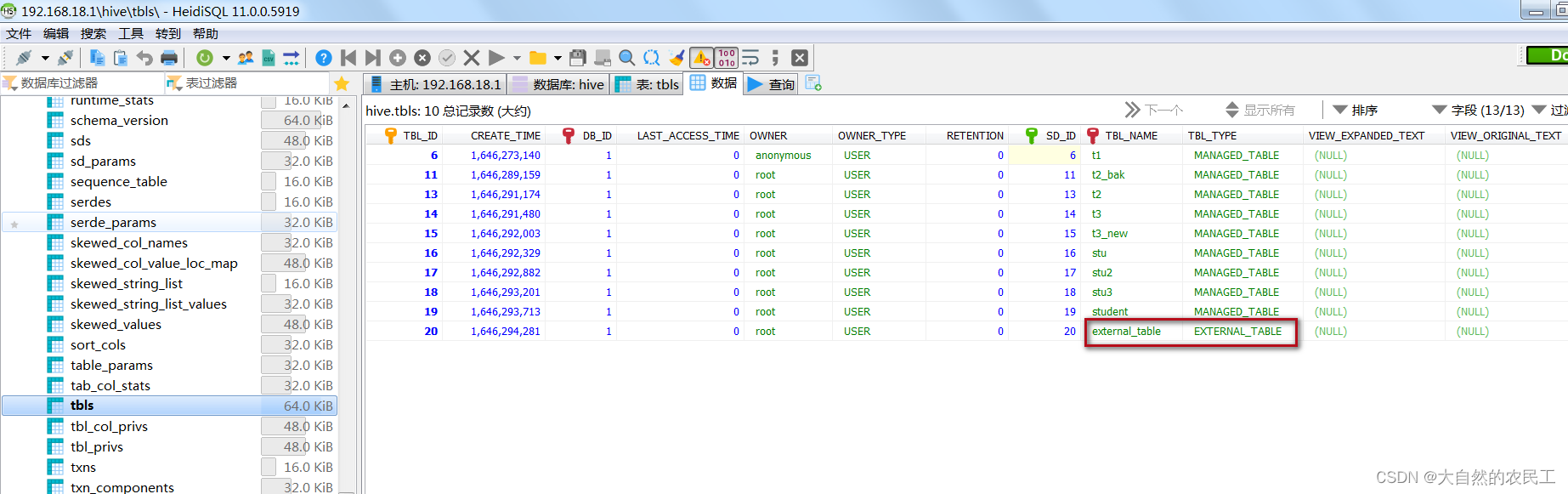
Task: Click the green refresh icon
Action: point(205,58)
